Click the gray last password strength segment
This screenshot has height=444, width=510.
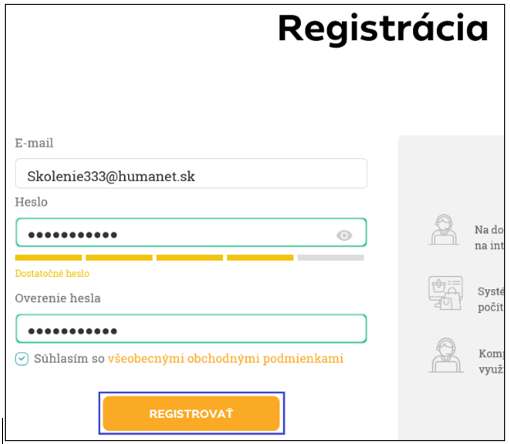[331, 257]
